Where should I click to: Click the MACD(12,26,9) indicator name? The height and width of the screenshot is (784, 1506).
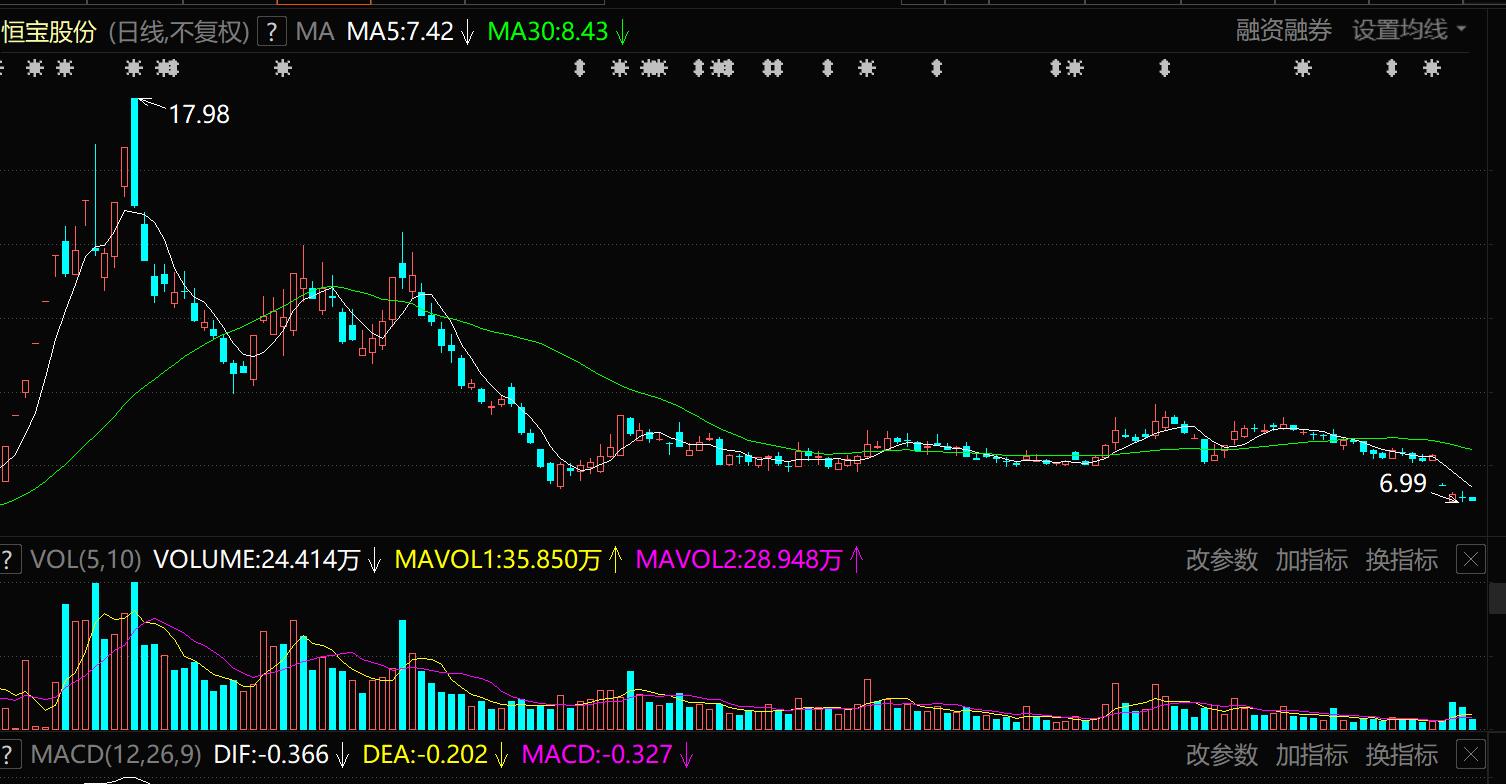click(x=116, y=754)
